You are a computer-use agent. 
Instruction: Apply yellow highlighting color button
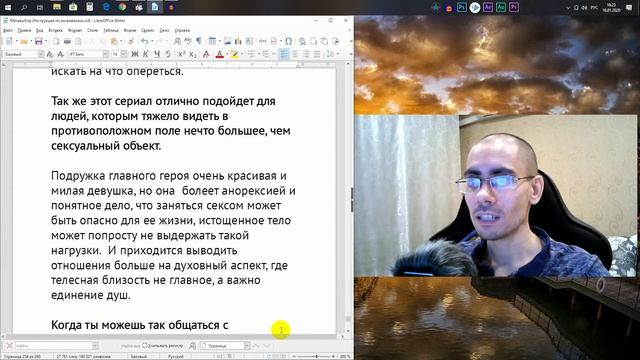click(x=234, y=54)
